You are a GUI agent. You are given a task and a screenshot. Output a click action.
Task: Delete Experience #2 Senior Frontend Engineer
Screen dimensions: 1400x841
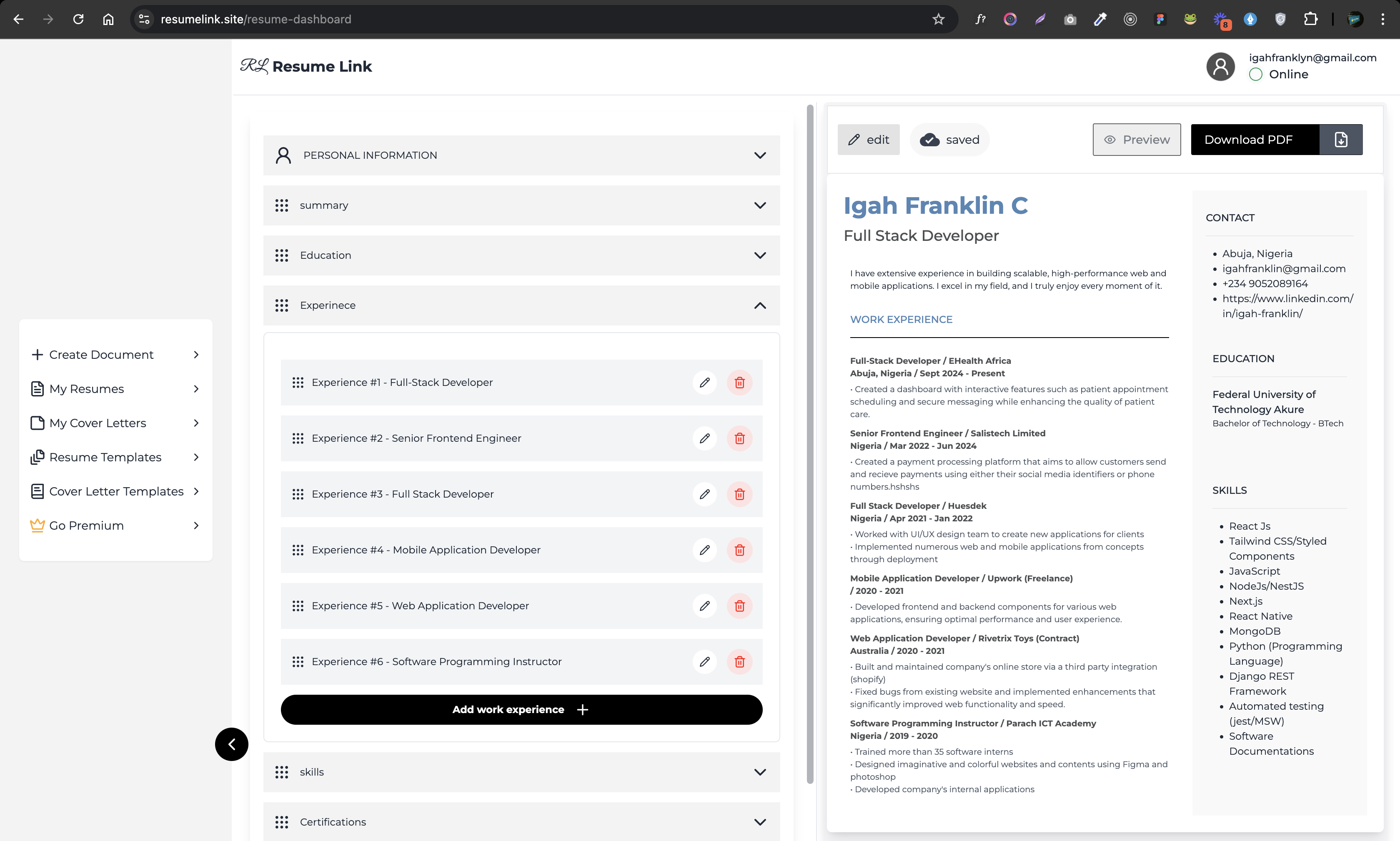740,438
